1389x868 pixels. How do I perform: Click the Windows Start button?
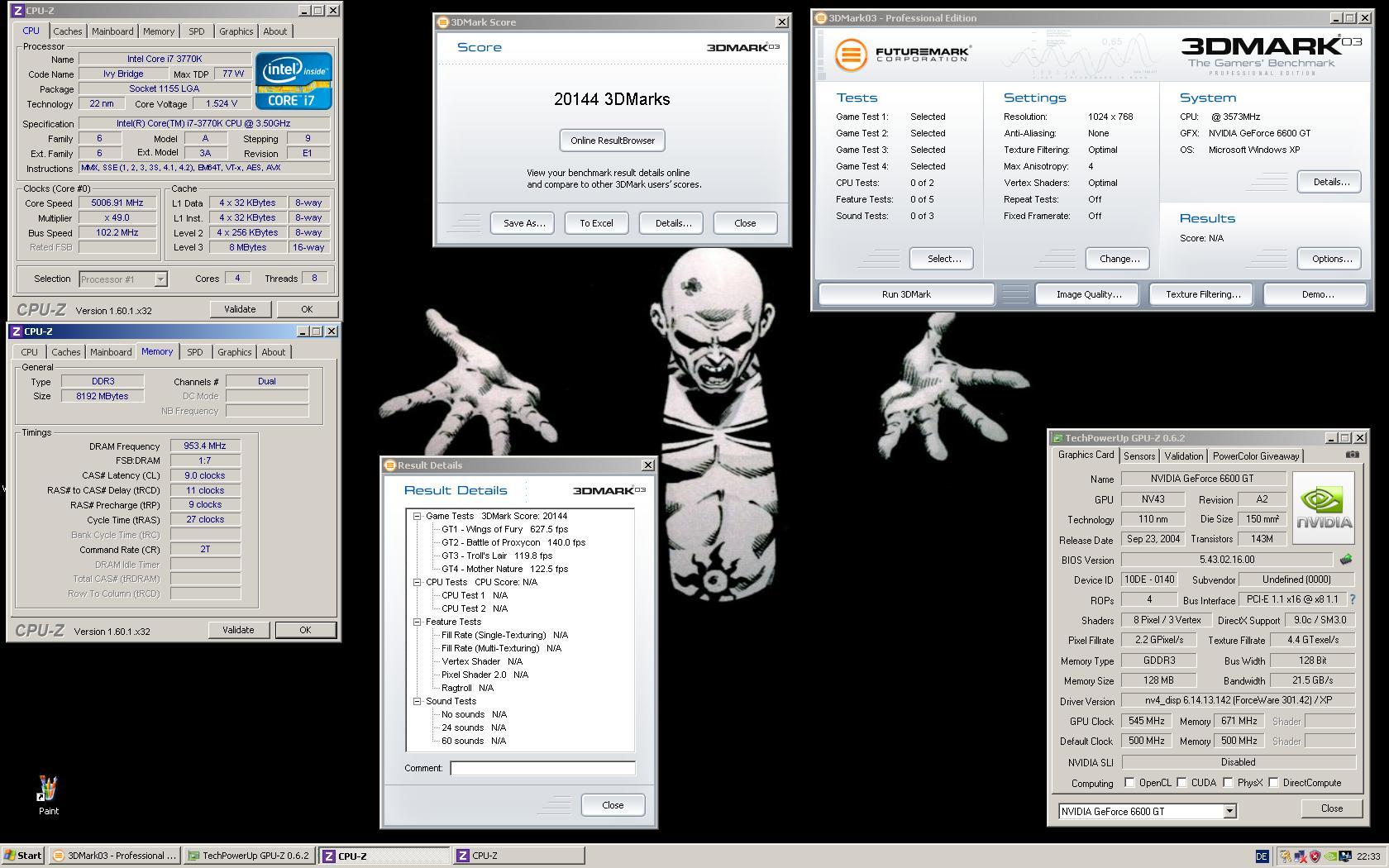(23, 856)
